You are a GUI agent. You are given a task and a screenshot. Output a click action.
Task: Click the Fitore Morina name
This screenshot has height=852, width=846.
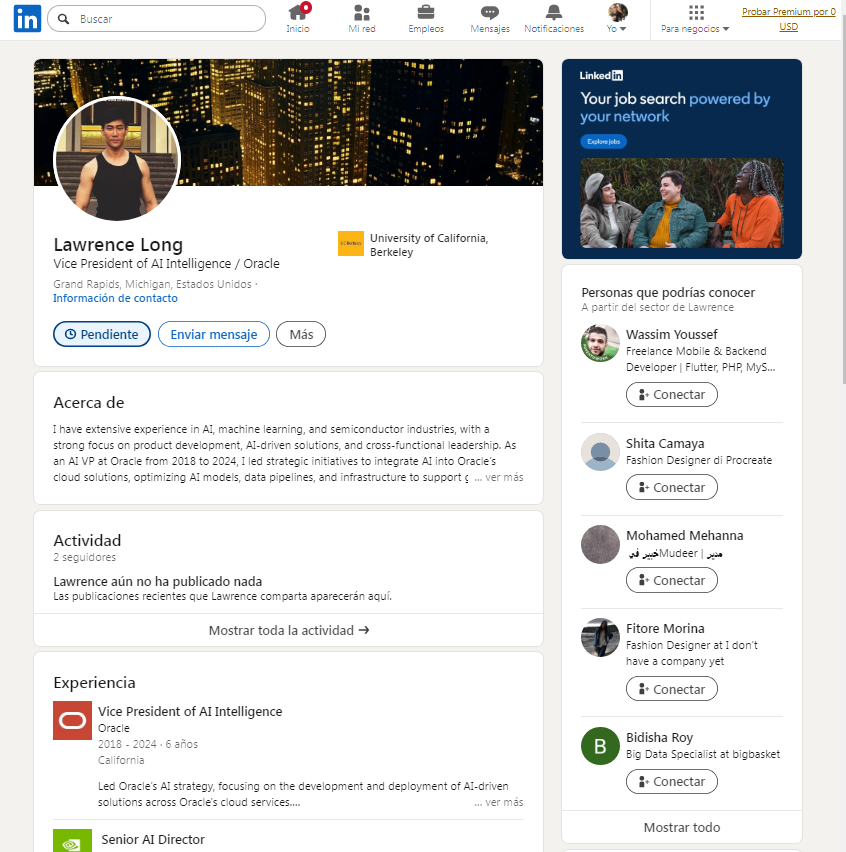(665, 628)
